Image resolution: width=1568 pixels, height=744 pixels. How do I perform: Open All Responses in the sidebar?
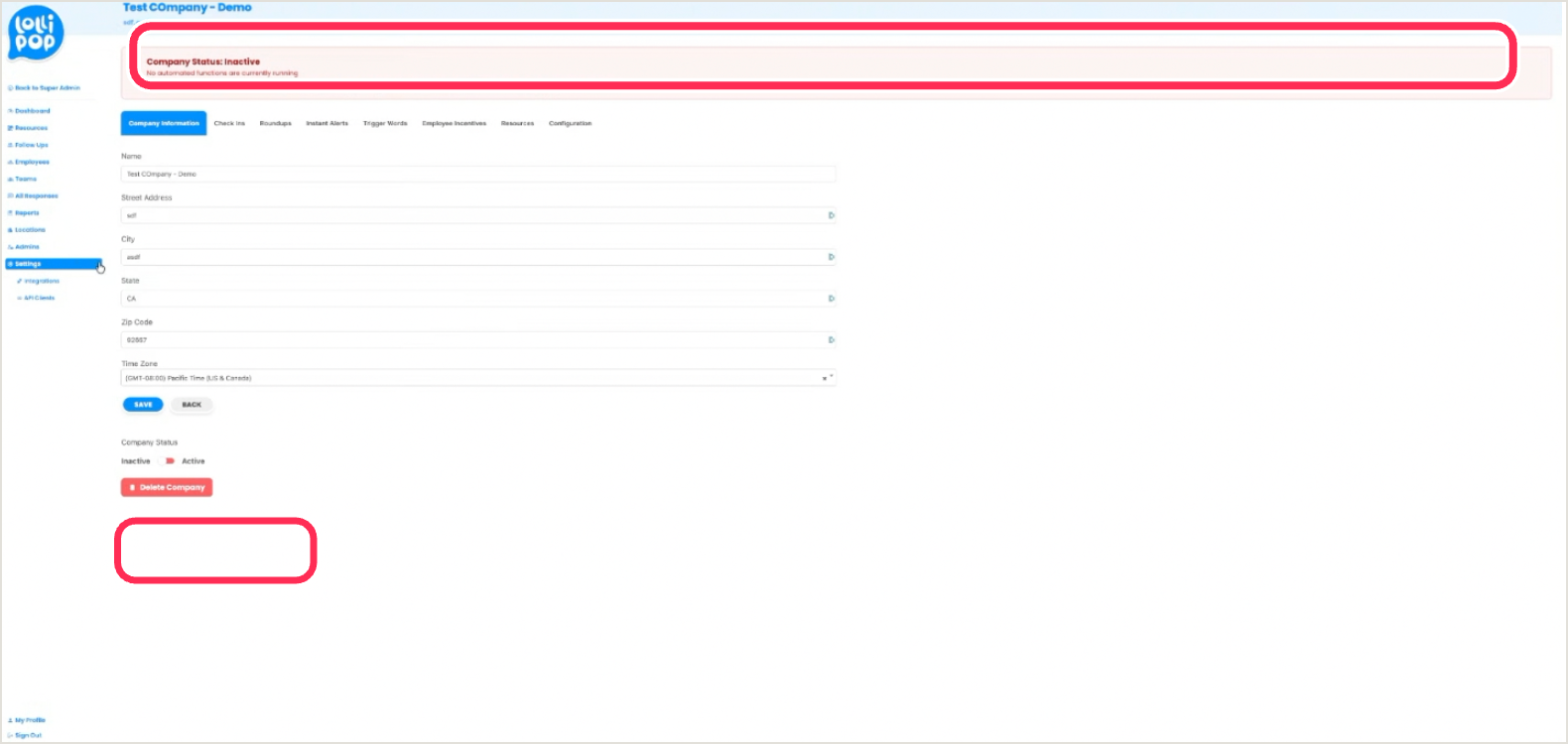pyautogui.click(x=33, y=195)
